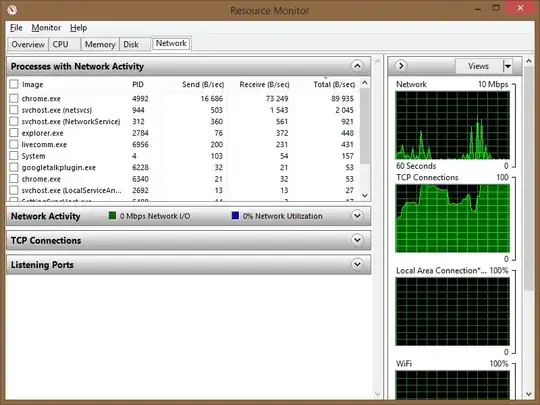This screenshot has height=405, width=540.
Task: Check the System process checkbox
Action: (14, 156)
